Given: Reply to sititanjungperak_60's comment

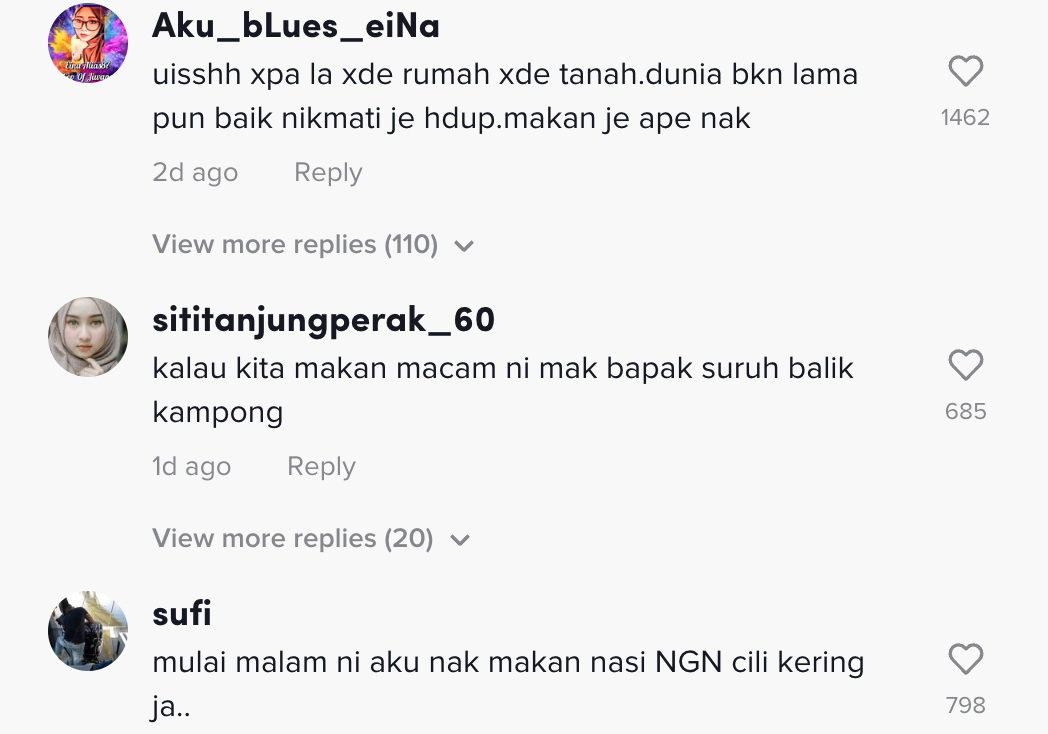Looking at the screenshot, I should pos(321,467).
